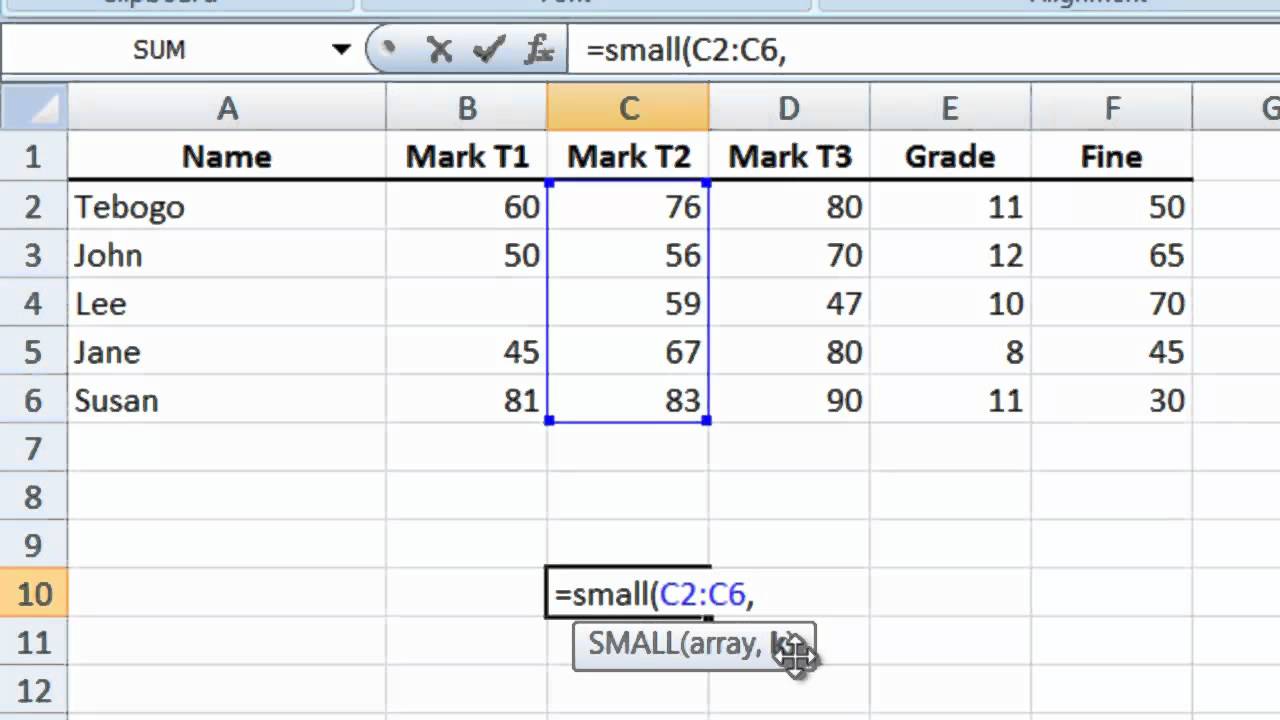Click the 'Grade' header cell

tap(950, 156)
